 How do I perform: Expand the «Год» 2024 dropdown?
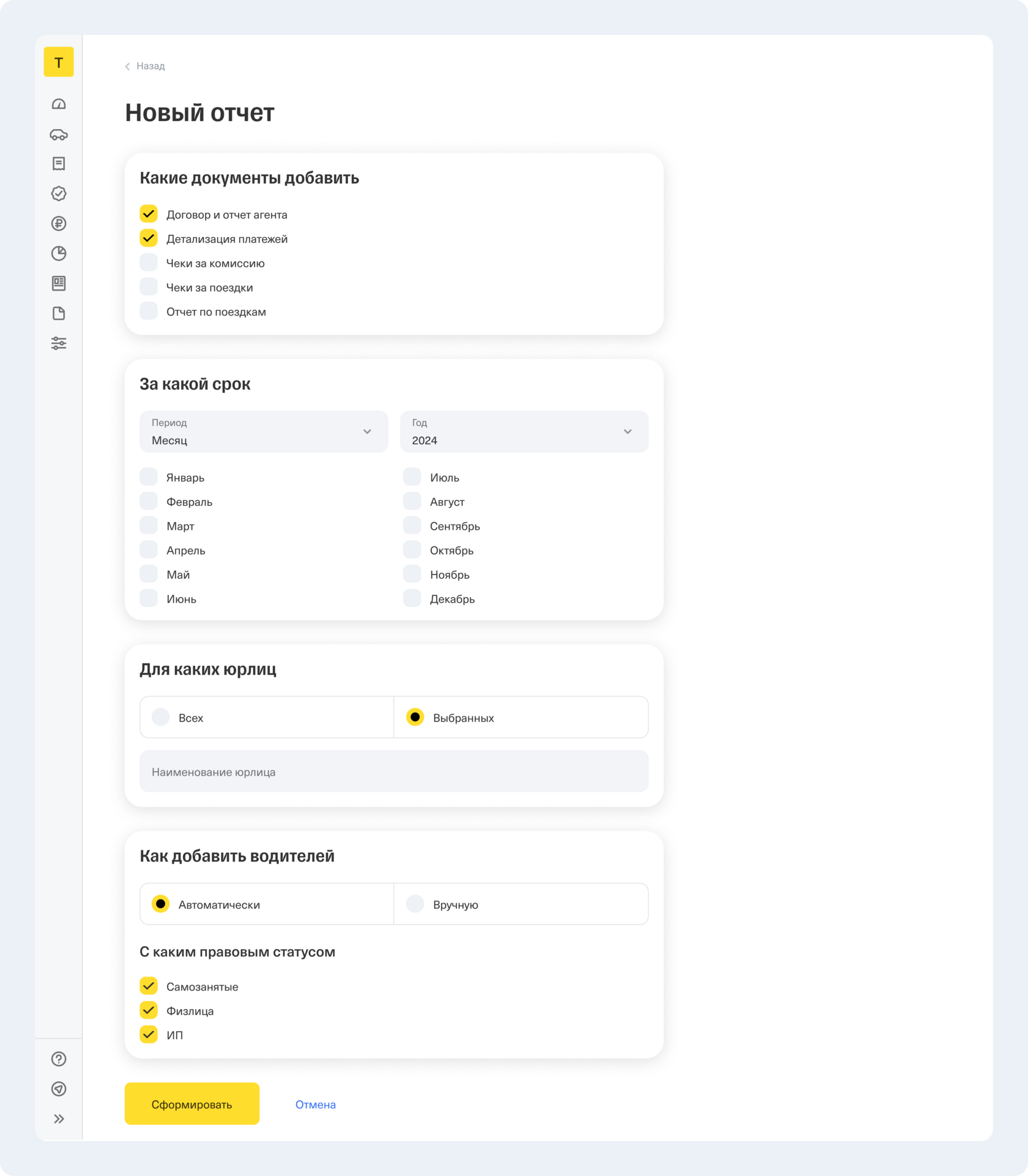click(x=524, y=432)
